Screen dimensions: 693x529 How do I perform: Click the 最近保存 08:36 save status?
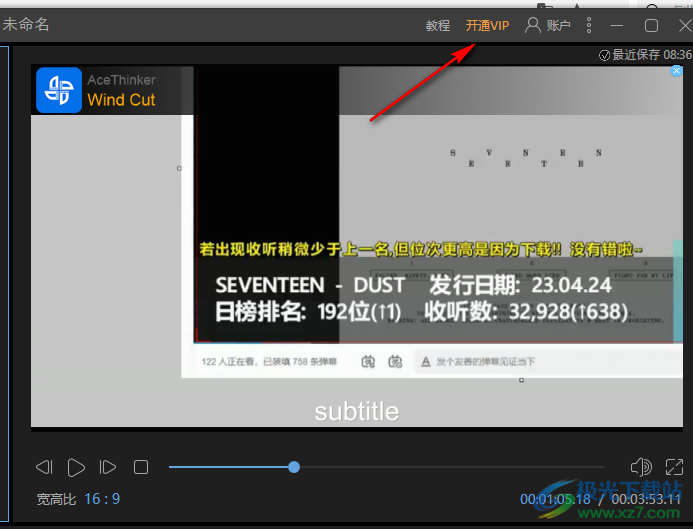(645, 55)
